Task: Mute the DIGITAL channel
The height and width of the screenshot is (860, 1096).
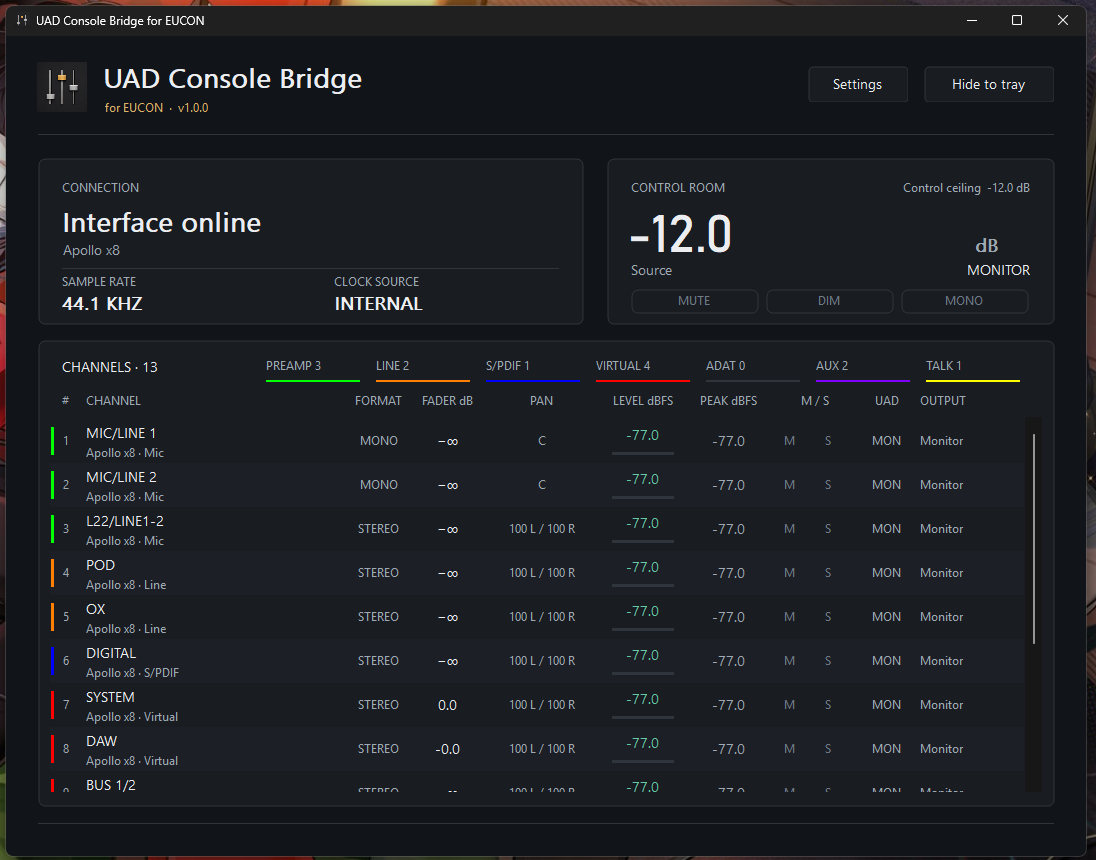Action: tap(789, 661)
